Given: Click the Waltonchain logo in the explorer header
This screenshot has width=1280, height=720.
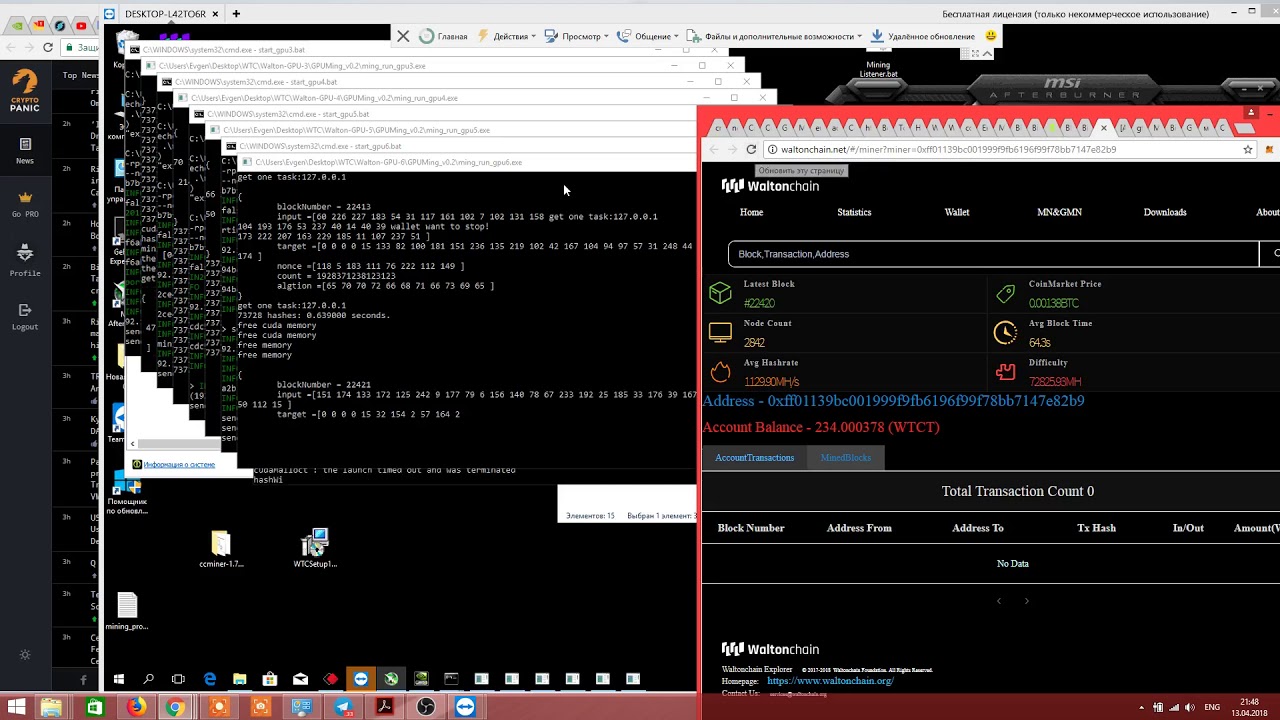Looking at the screenshot, I should coord(770,186).
